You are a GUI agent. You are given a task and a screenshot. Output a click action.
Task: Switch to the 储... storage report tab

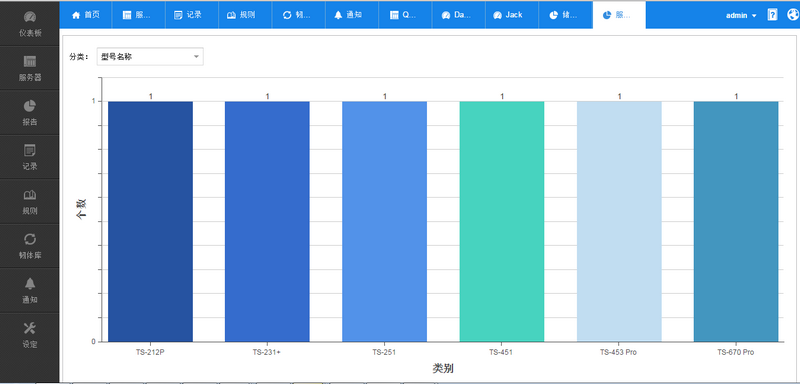[x=565, y=15]
